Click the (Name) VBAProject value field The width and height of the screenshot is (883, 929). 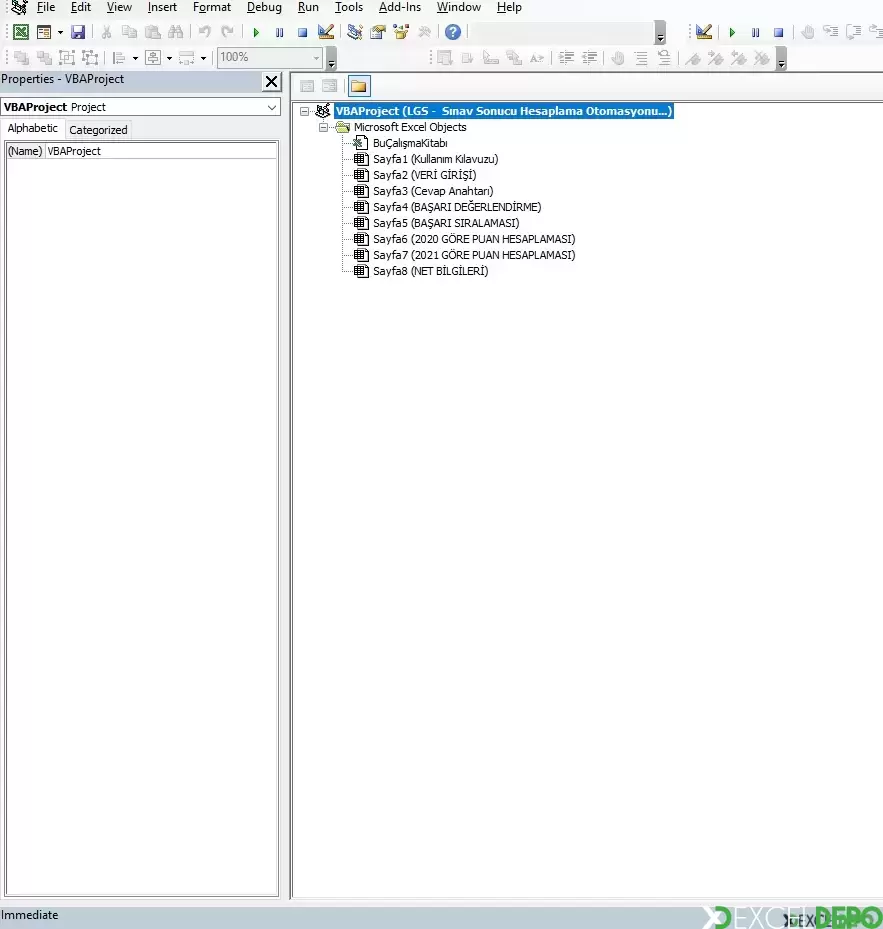(161, 151)
